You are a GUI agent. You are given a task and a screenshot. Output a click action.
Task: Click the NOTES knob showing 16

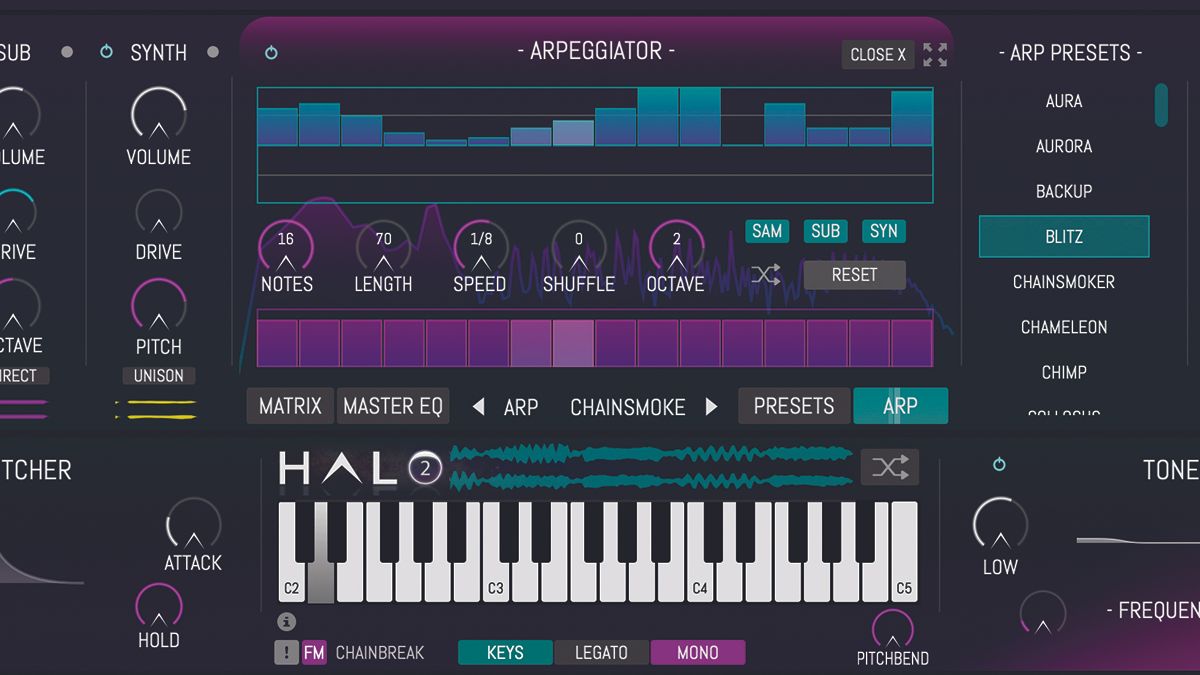286,244
